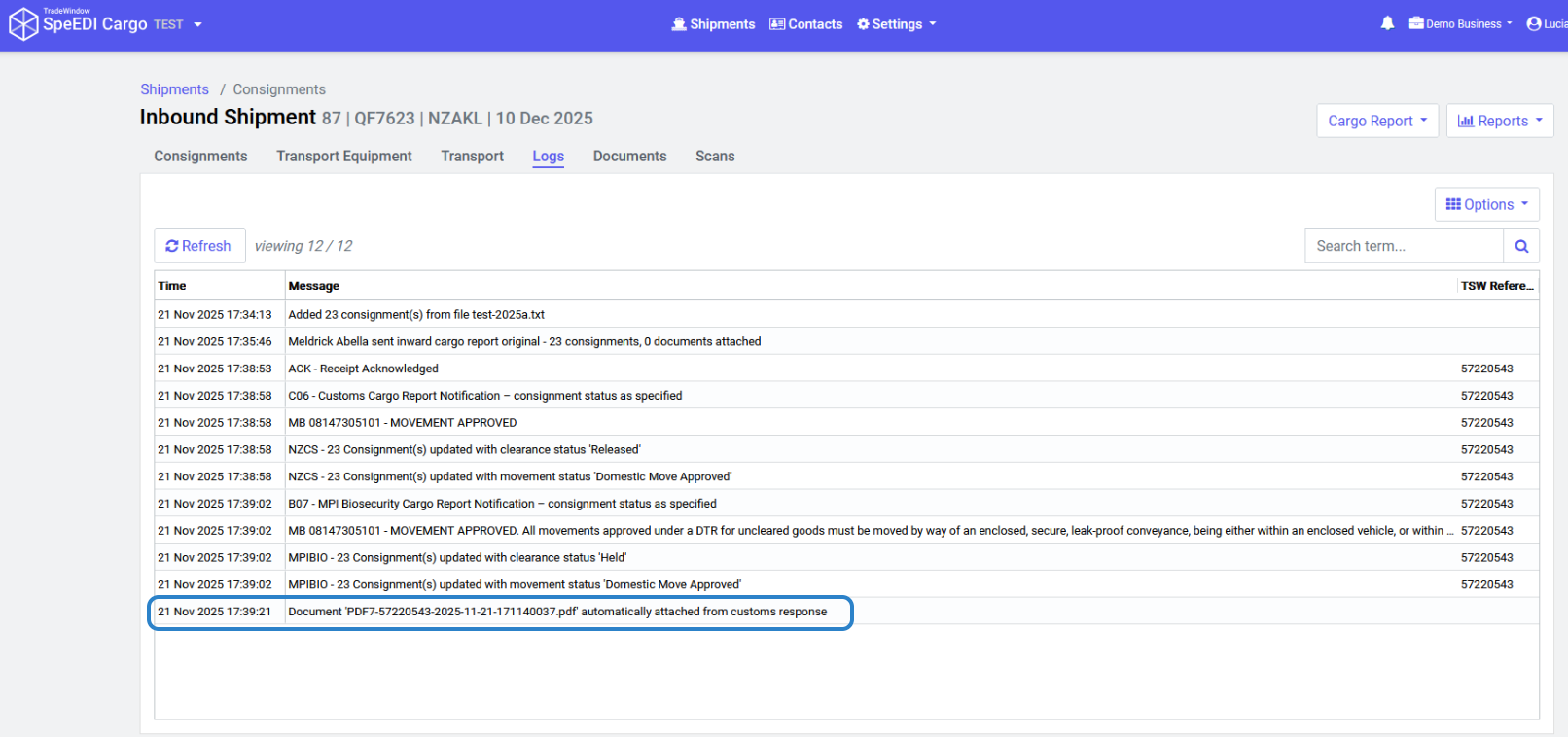Click the 'ACK - Receipt Acknowledged' message
Viewport: 1568px width, 737px height.
(363, 369)
